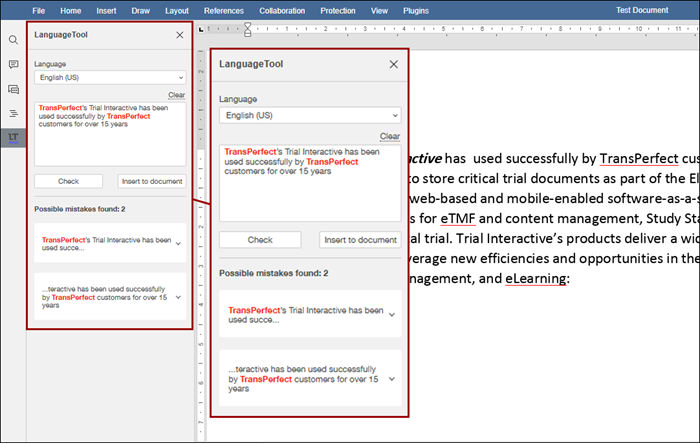Open Language dropdown in enlarged panel
This screenshot has height=444, width=700.
click(309, 115)
